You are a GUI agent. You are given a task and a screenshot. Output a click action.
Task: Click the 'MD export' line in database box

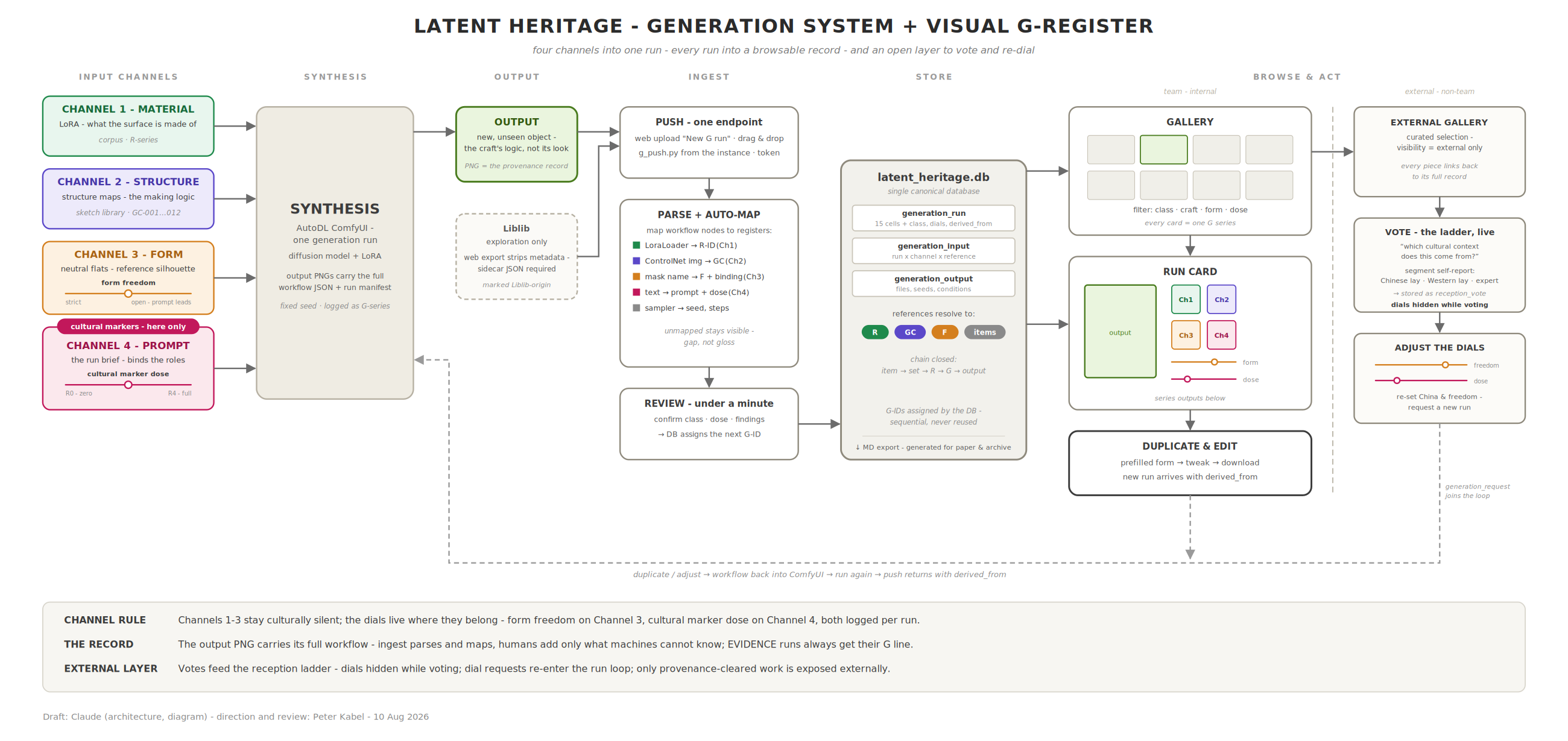[933, 447]
